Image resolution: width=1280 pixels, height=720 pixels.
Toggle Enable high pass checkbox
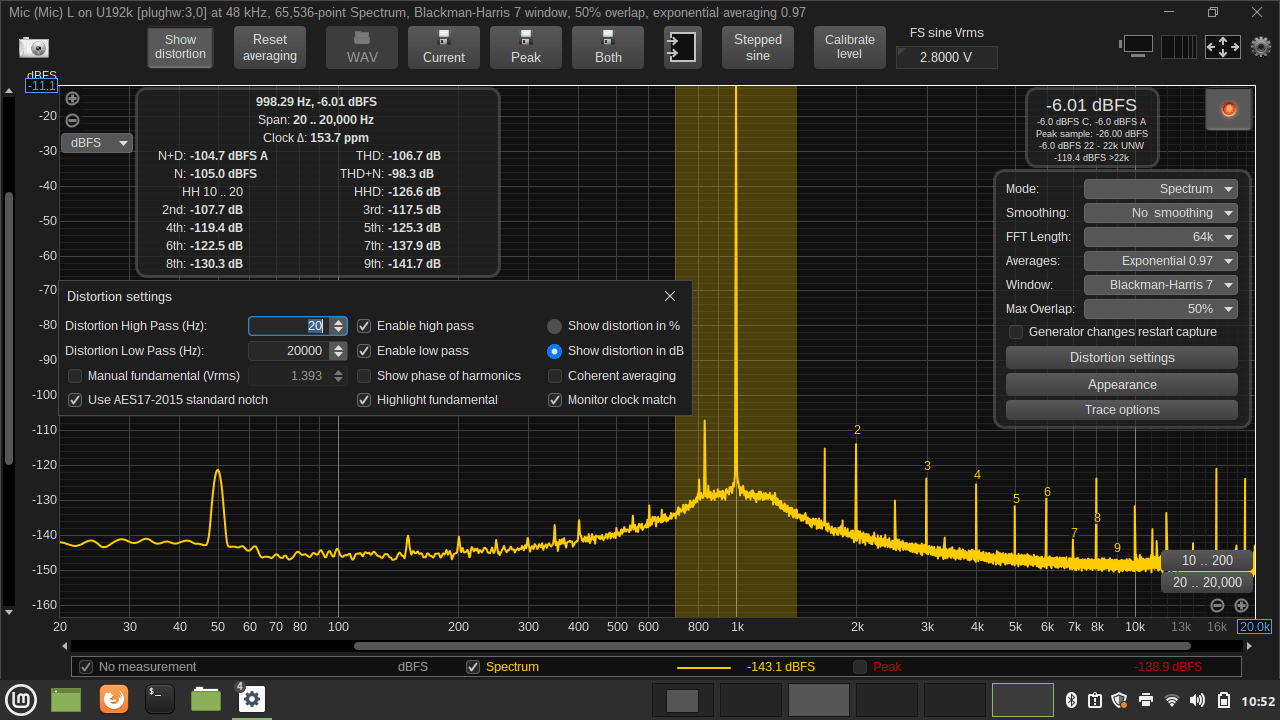point(364,326)
